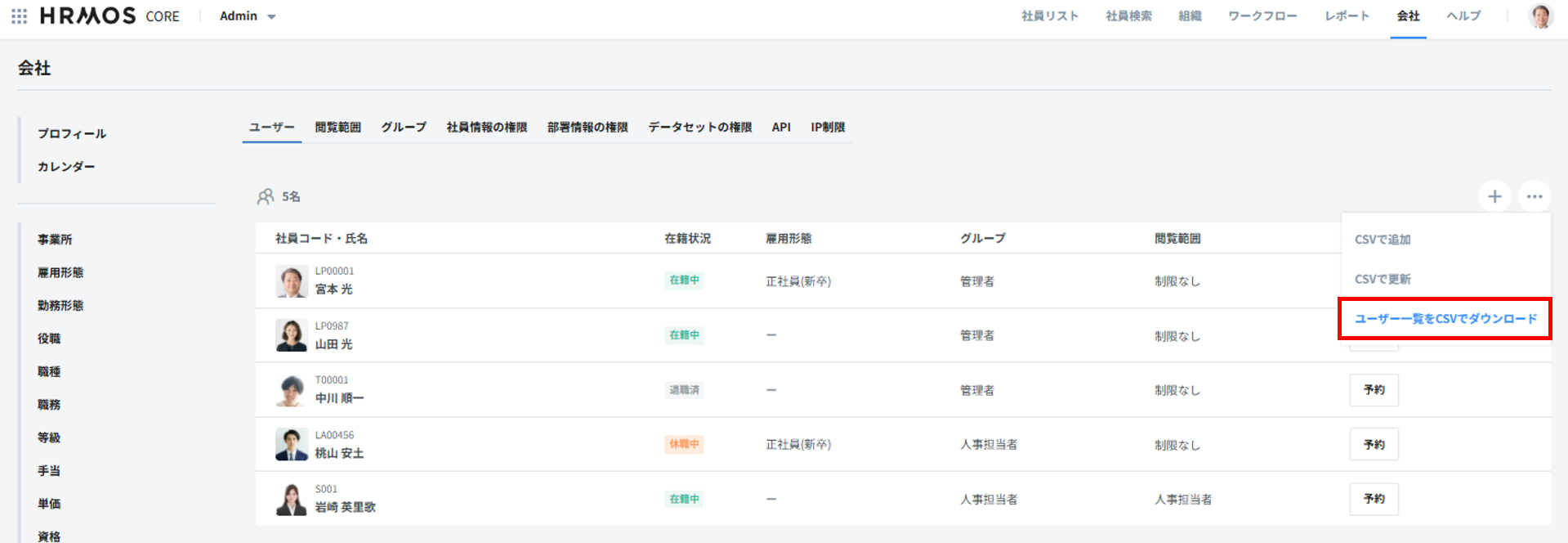Click the HRMOS CORE logo

coord(109,16)
